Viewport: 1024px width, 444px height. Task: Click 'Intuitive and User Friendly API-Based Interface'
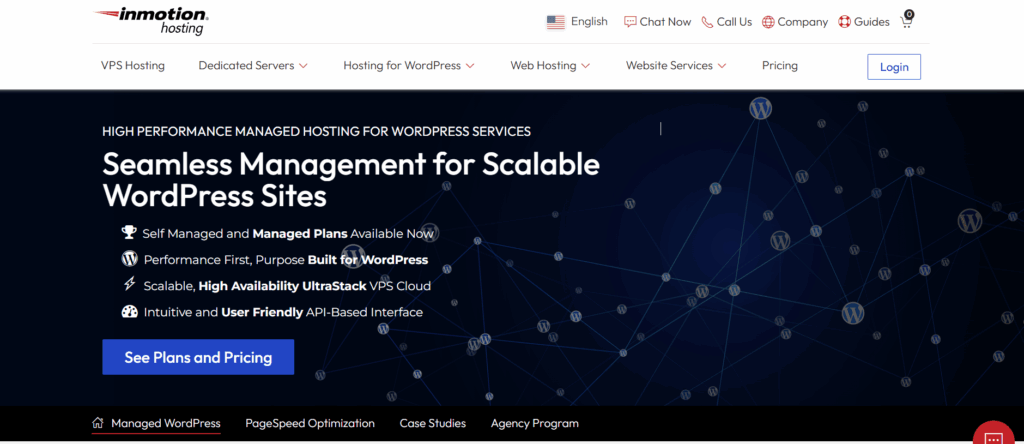283,312
